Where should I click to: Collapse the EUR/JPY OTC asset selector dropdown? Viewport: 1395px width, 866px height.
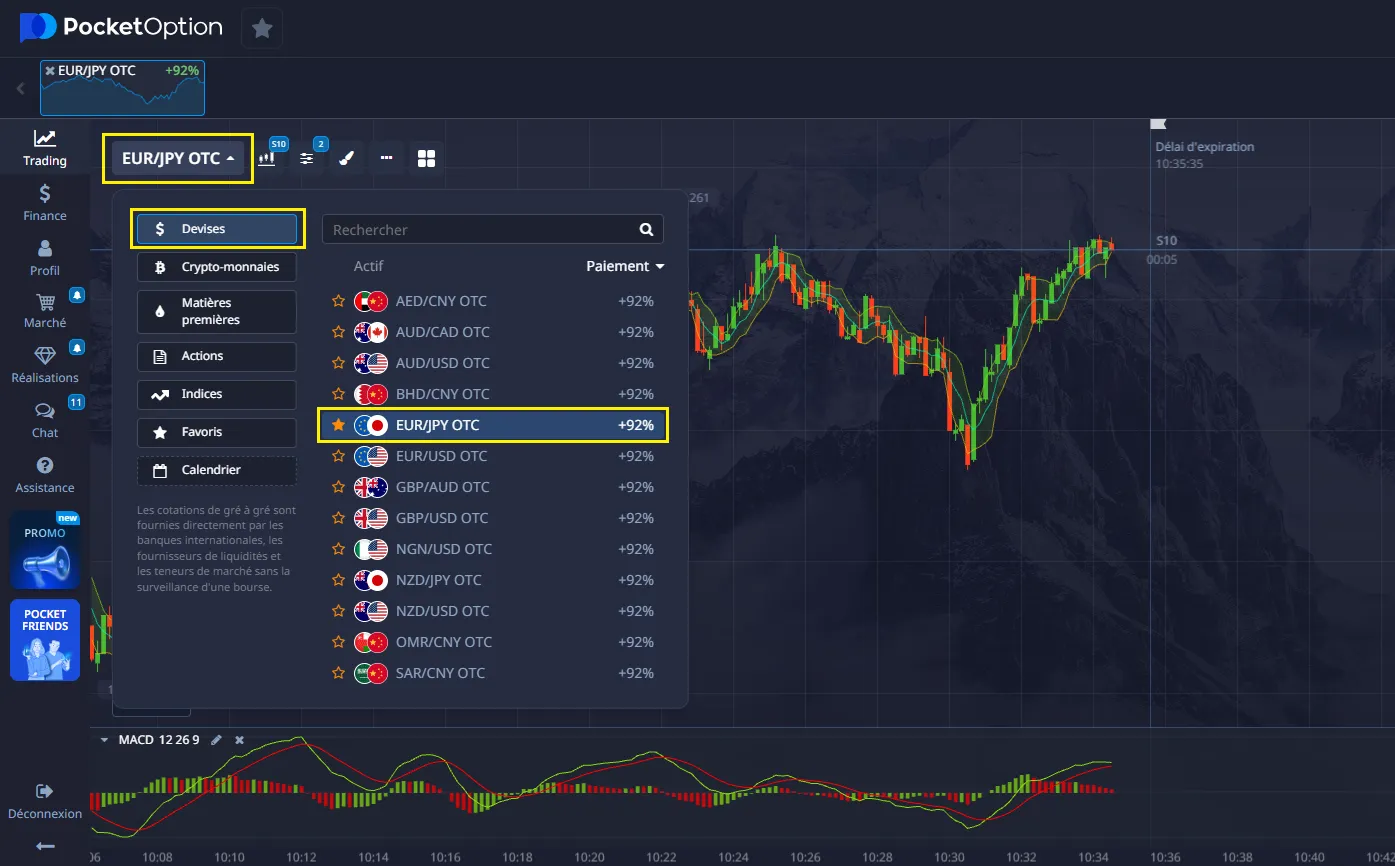[x=178, y=158]
